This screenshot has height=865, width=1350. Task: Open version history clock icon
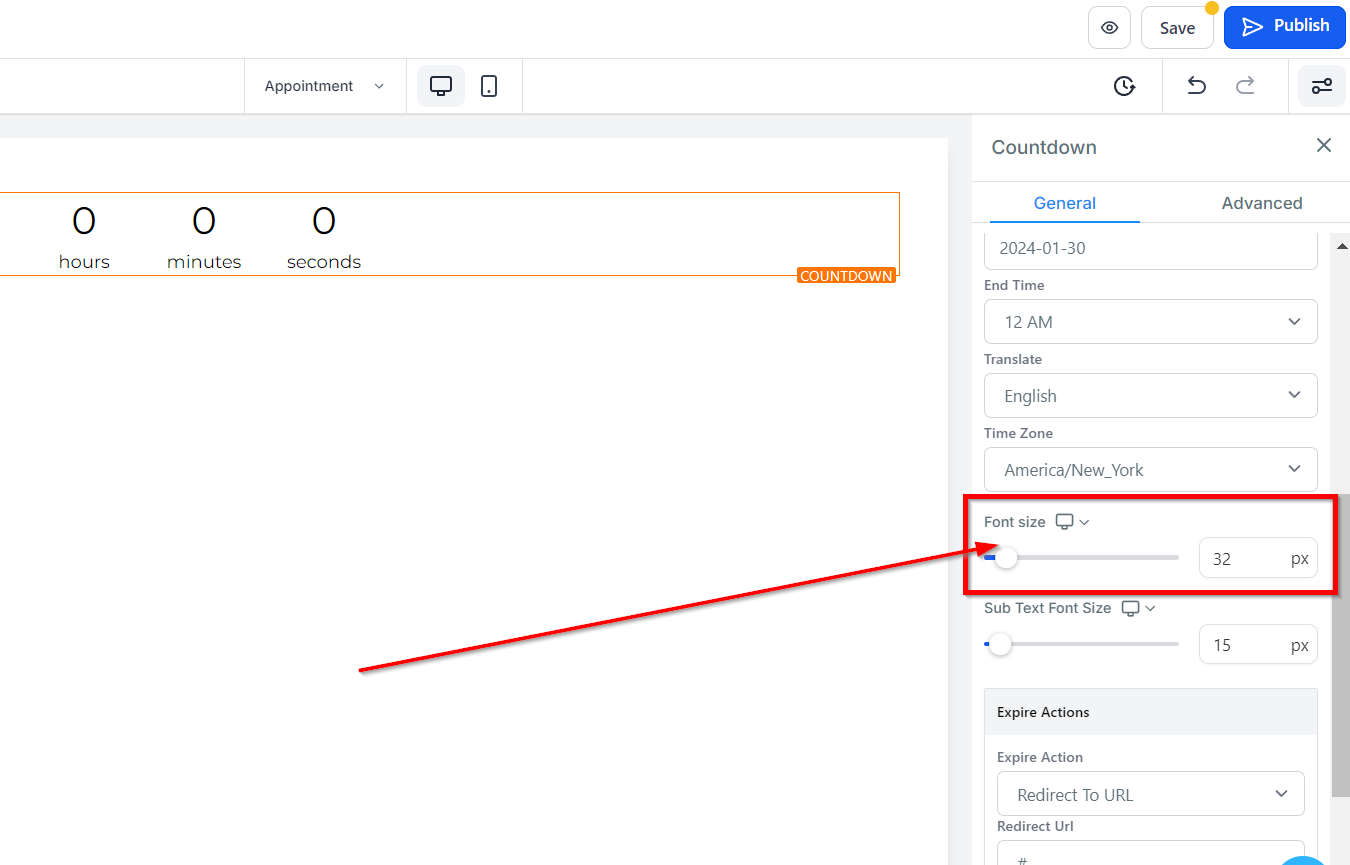[x=1124, y=86]
